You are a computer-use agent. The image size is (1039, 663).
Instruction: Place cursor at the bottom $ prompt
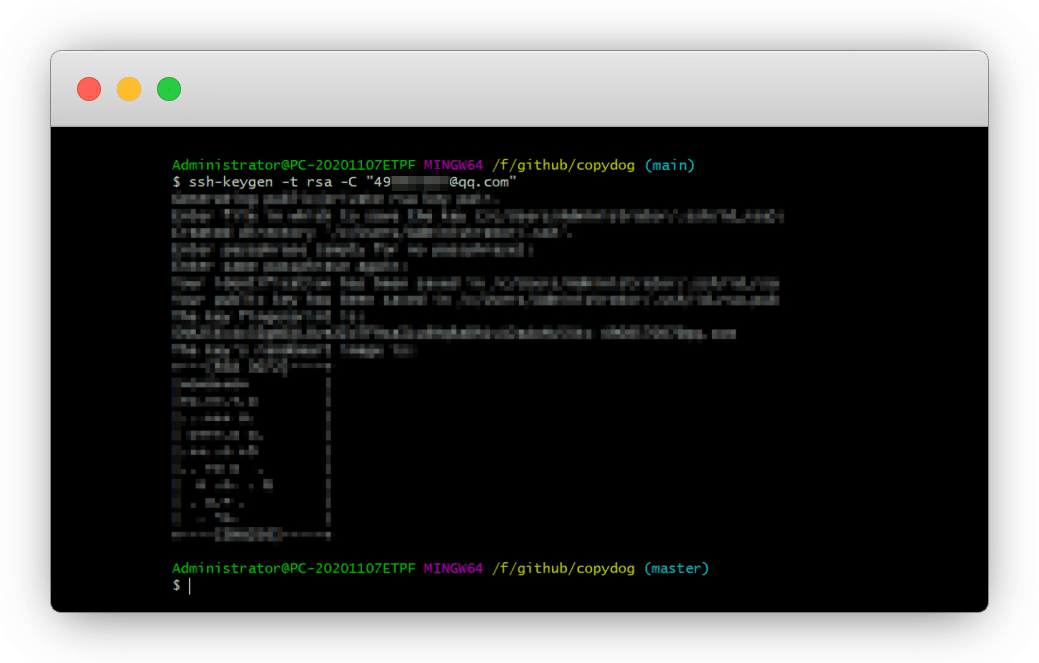click(x=189, y=585)
